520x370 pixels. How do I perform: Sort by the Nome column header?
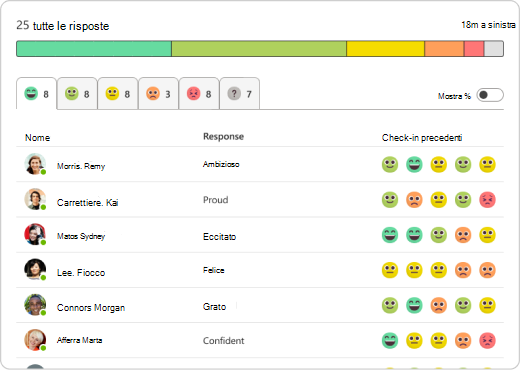(x=37, y=138)
